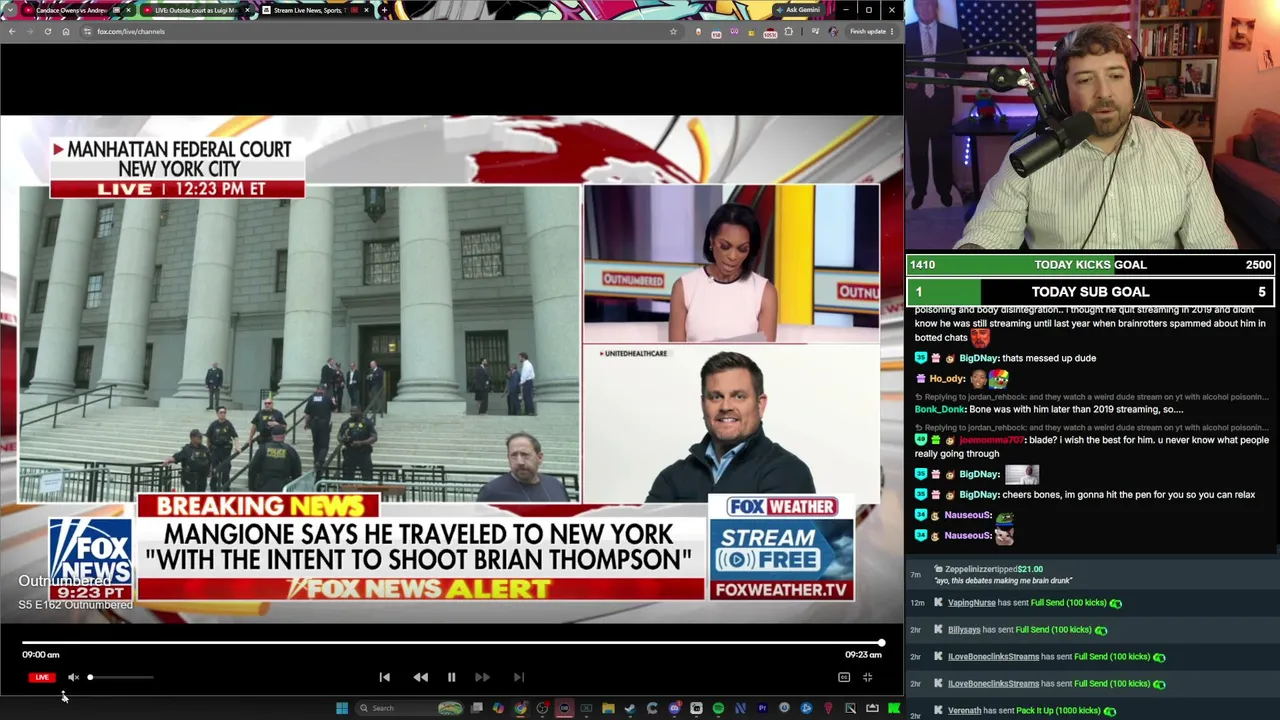
Task: Click BigDNay's 'thats messed up dude' username
Action: pyautogui.click(x=978, y=358)
